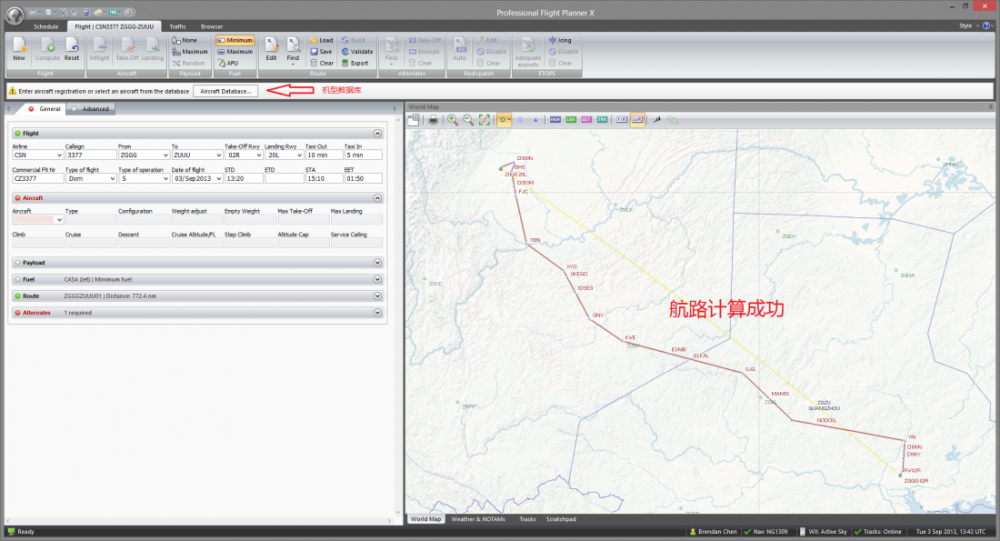This screenshot has width=1000, height=541.
Task: Open the Take-Off Rwy dropdown
Action: coord(258,155)
